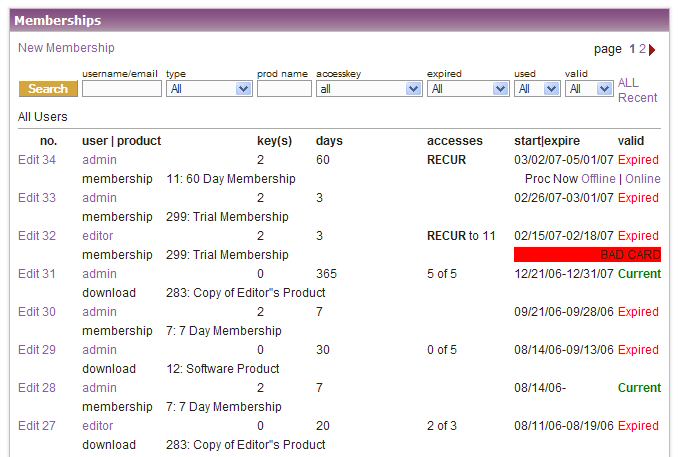This screenshot has height=457, width=678.
Task: Click the '2 of 3' accesses value
Action: tap(442, 426)
